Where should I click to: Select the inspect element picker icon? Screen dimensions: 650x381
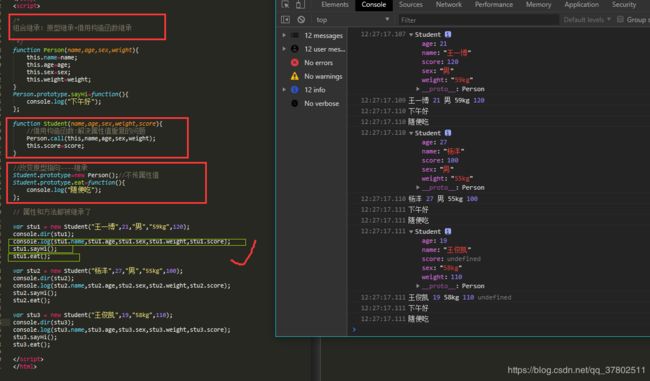pyautogui.click(x=285, y=5)
